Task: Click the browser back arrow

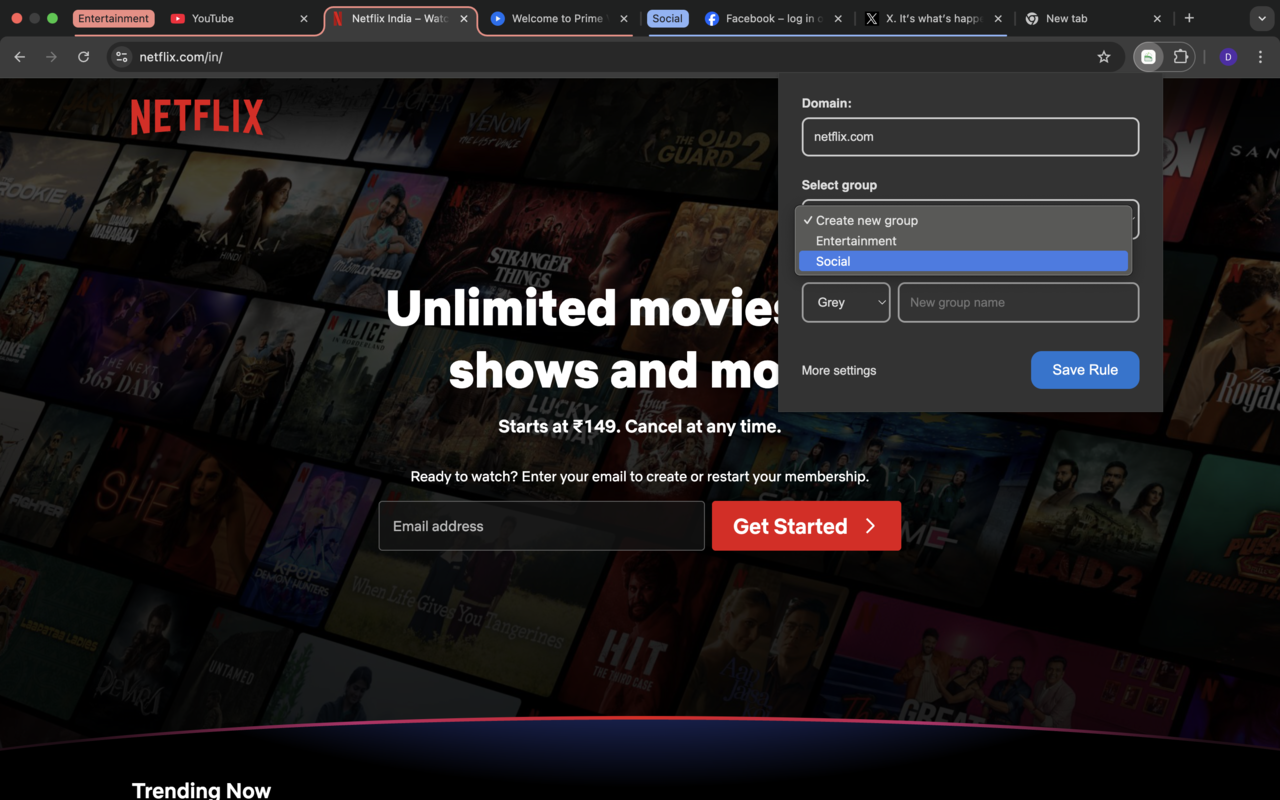Action: 19,57
